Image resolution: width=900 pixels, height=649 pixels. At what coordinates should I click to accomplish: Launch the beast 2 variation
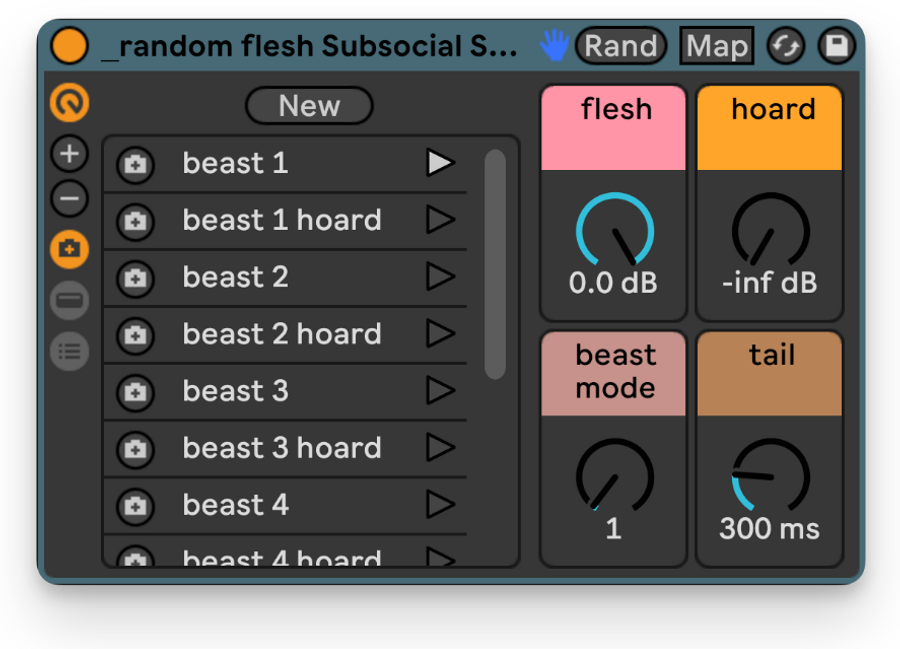pos(440,277)
